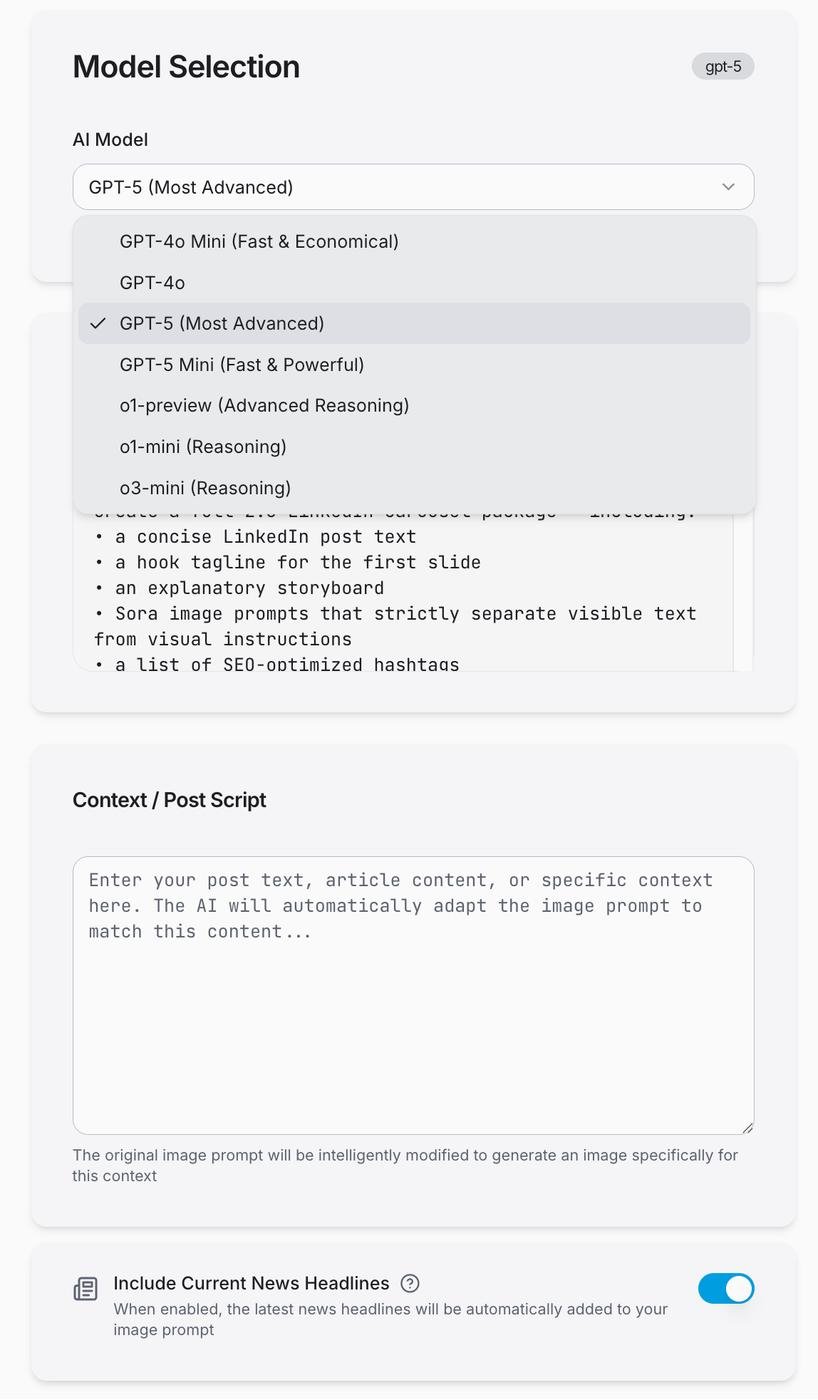Choose o1-preview (Advanced Reasoning) from list
This screenshot has height=1400, width=818.
pos(264,406)
